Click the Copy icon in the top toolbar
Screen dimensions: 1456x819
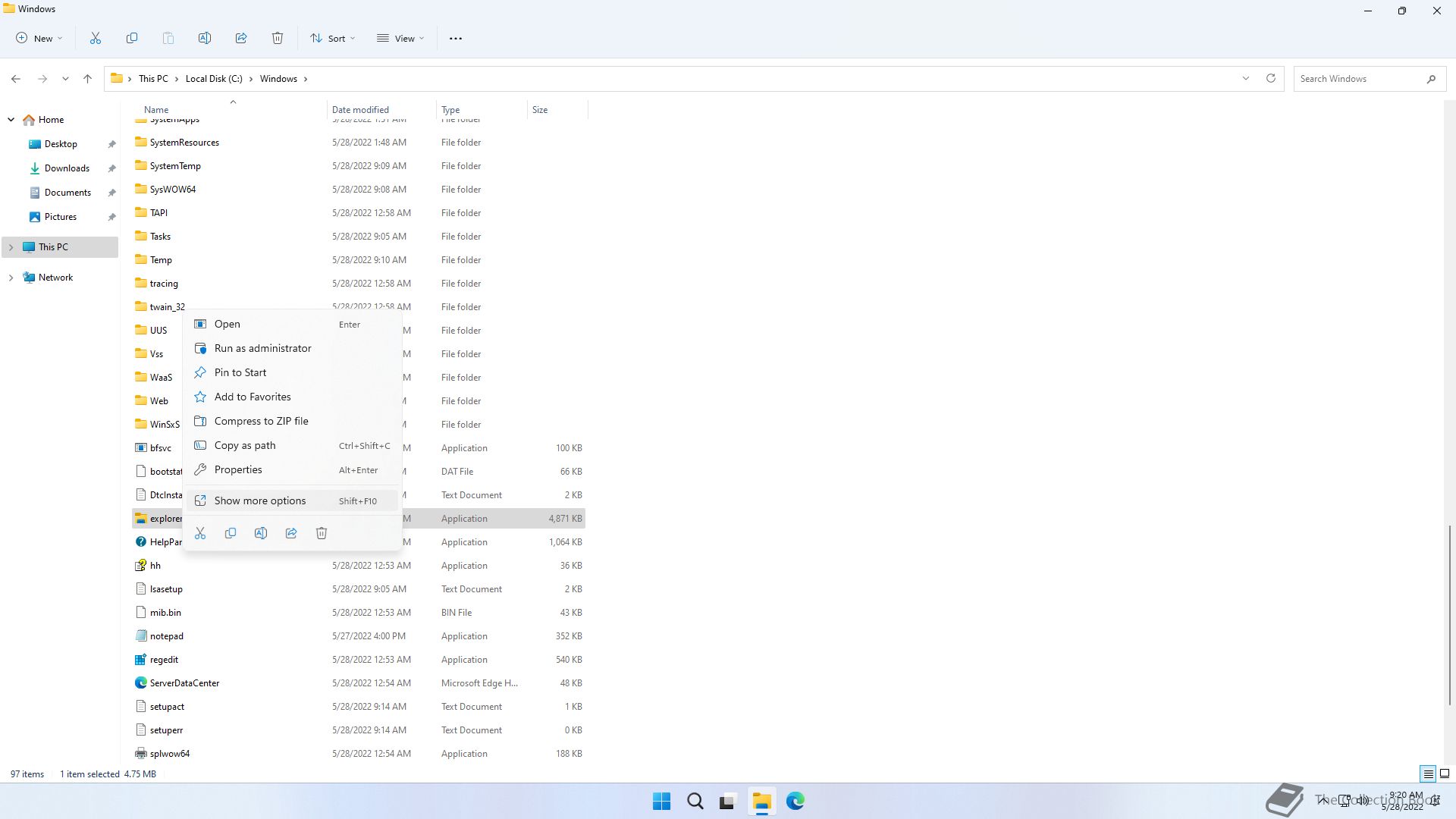[x=132, y=38]
